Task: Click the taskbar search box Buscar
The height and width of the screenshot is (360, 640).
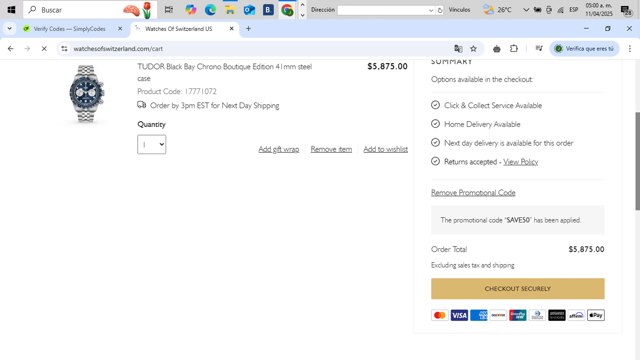Action: [x=90, y=10]
